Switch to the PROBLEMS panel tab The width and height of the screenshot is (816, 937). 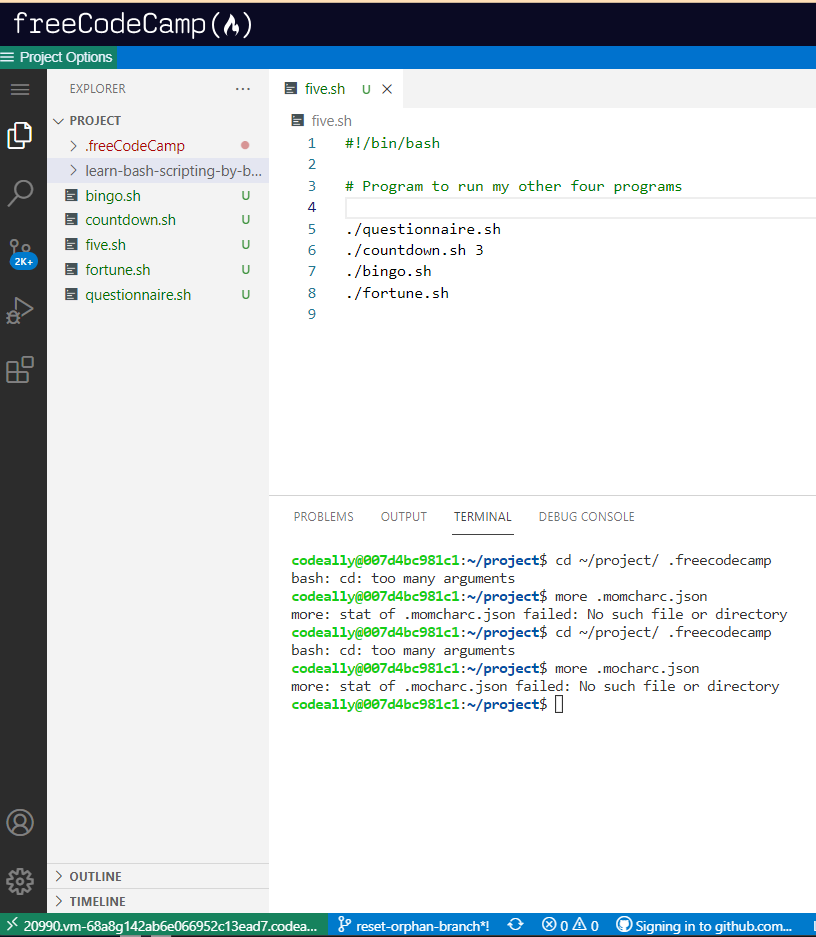tap(323, 517)
